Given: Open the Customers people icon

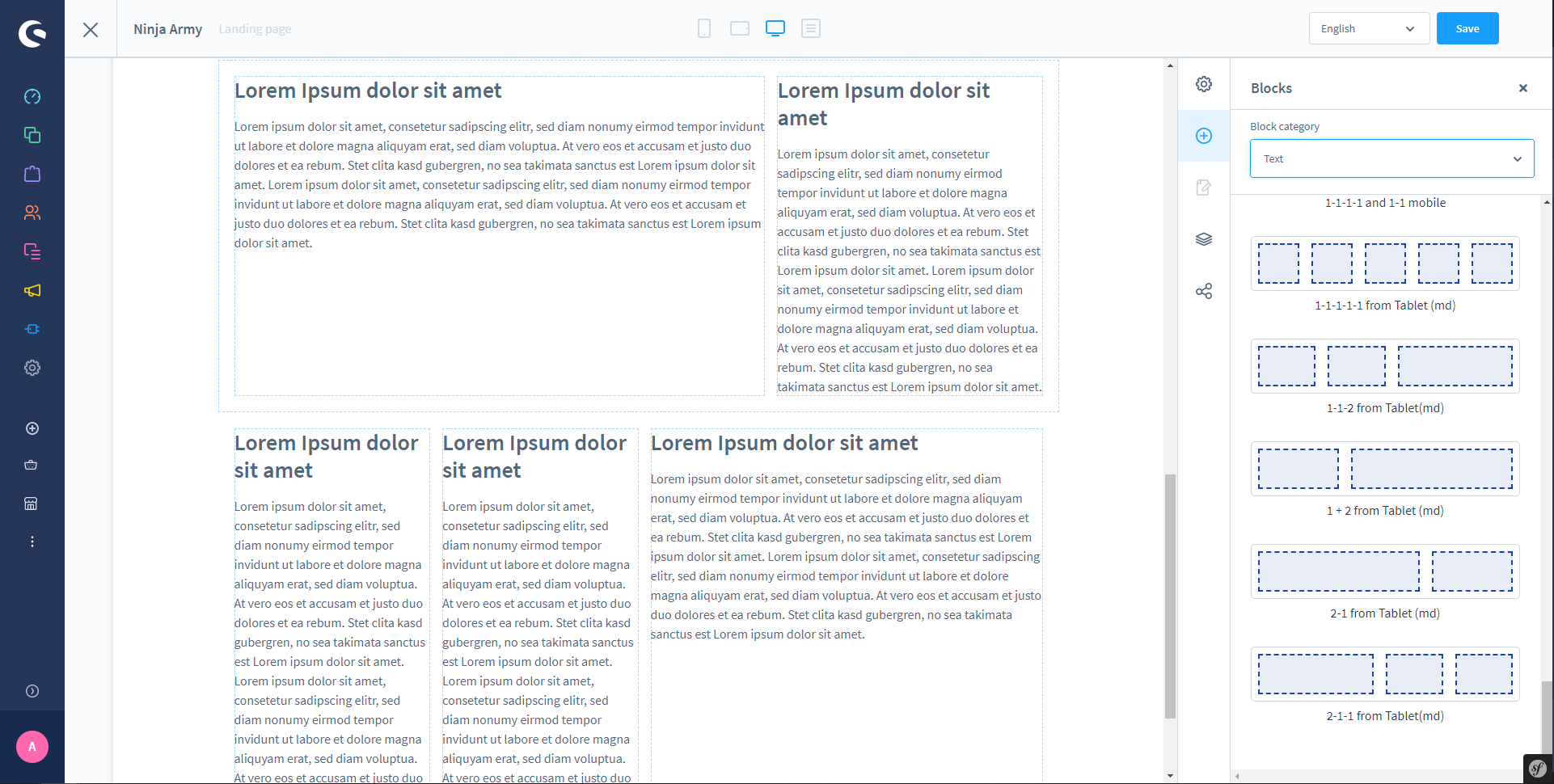Looking at the screenshot, I should point(32,213).
